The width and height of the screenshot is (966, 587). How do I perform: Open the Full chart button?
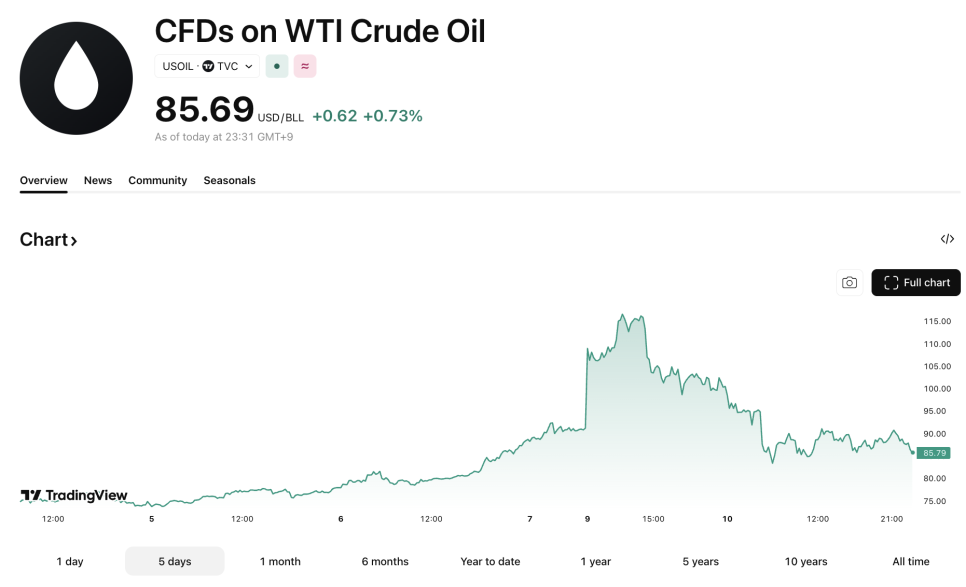(x=916, y=283)
